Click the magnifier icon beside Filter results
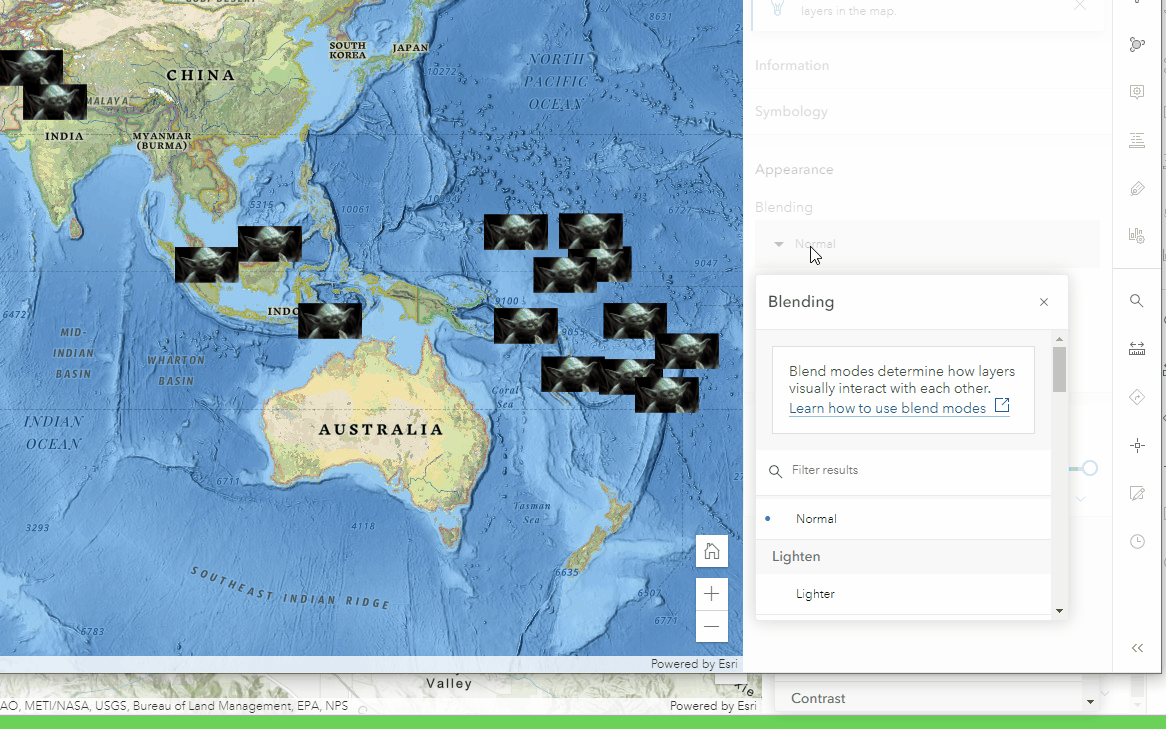The image size is (1166, 729). click(775, 471)
